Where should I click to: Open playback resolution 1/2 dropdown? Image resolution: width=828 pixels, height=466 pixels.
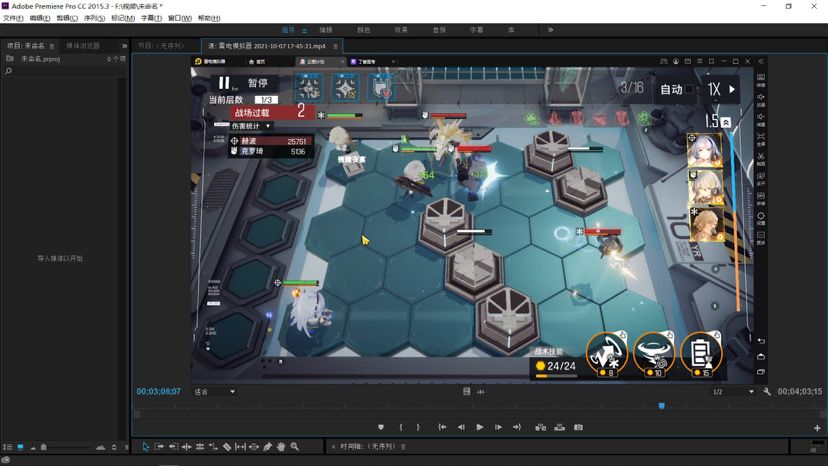[732, 392]
